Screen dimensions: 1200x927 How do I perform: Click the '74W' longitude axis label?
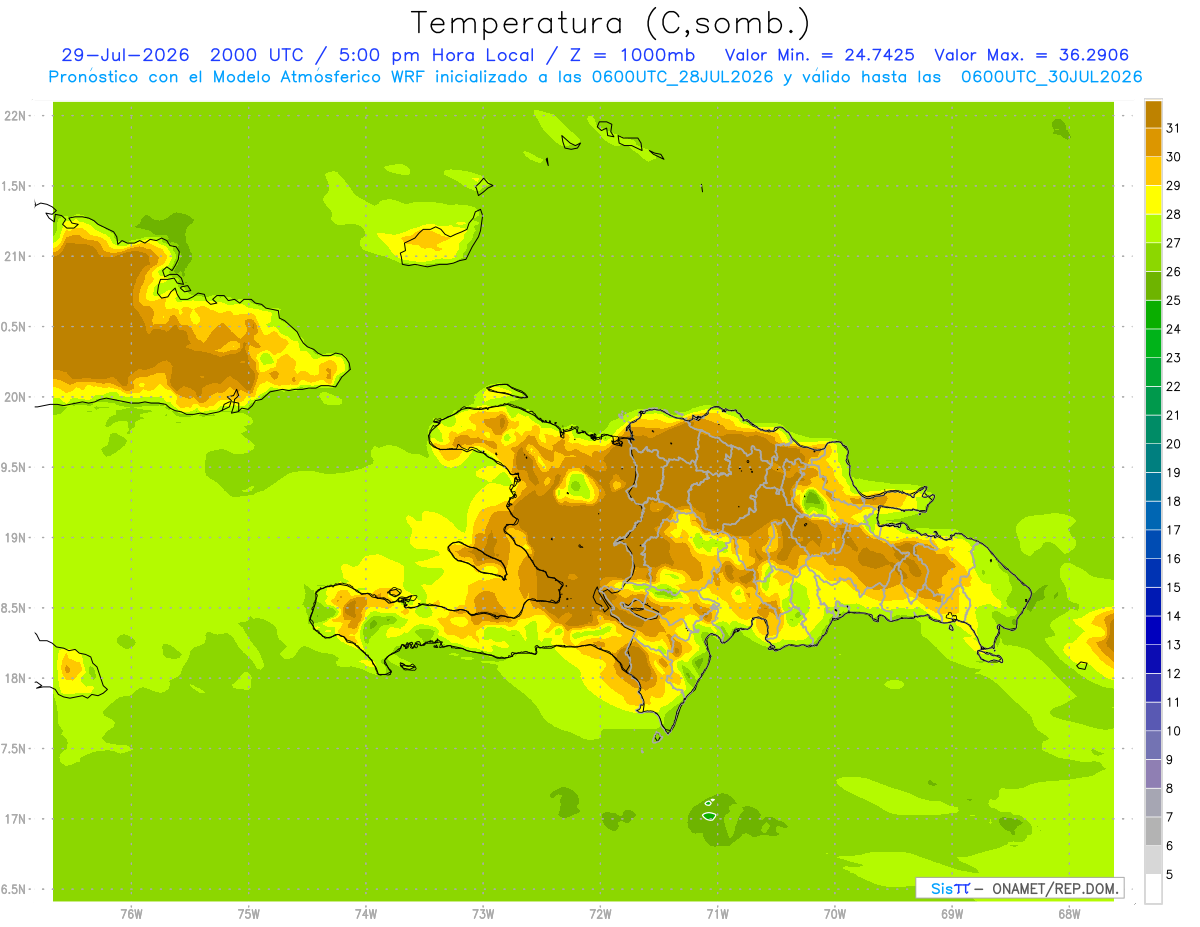(366, 914)
